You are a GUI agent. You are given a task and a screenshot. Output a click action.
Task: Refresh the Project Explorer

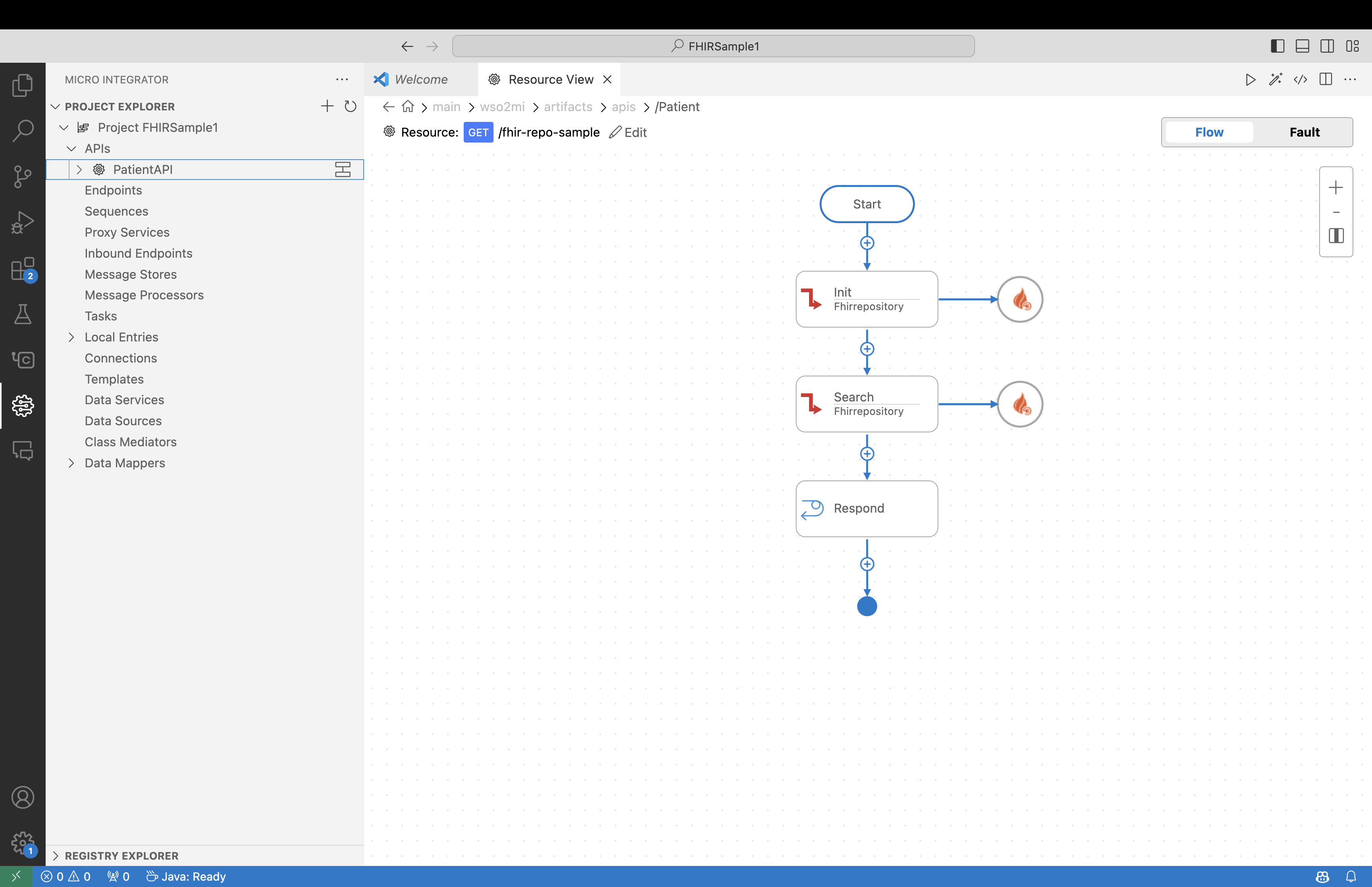350,106
